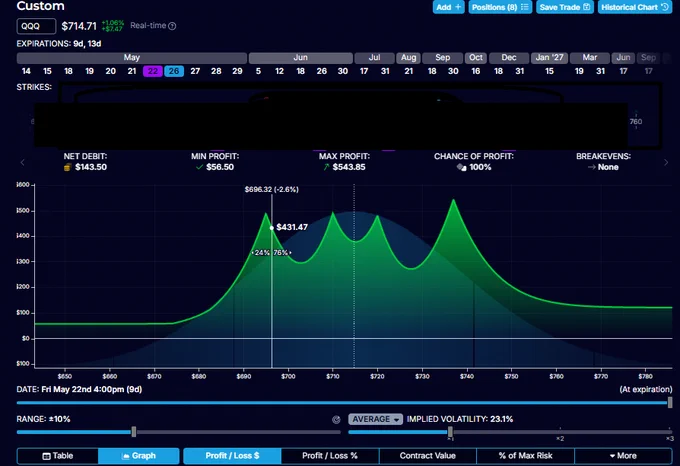Click the Mar month header
This screenshot has width=680, height=466.
590,58
